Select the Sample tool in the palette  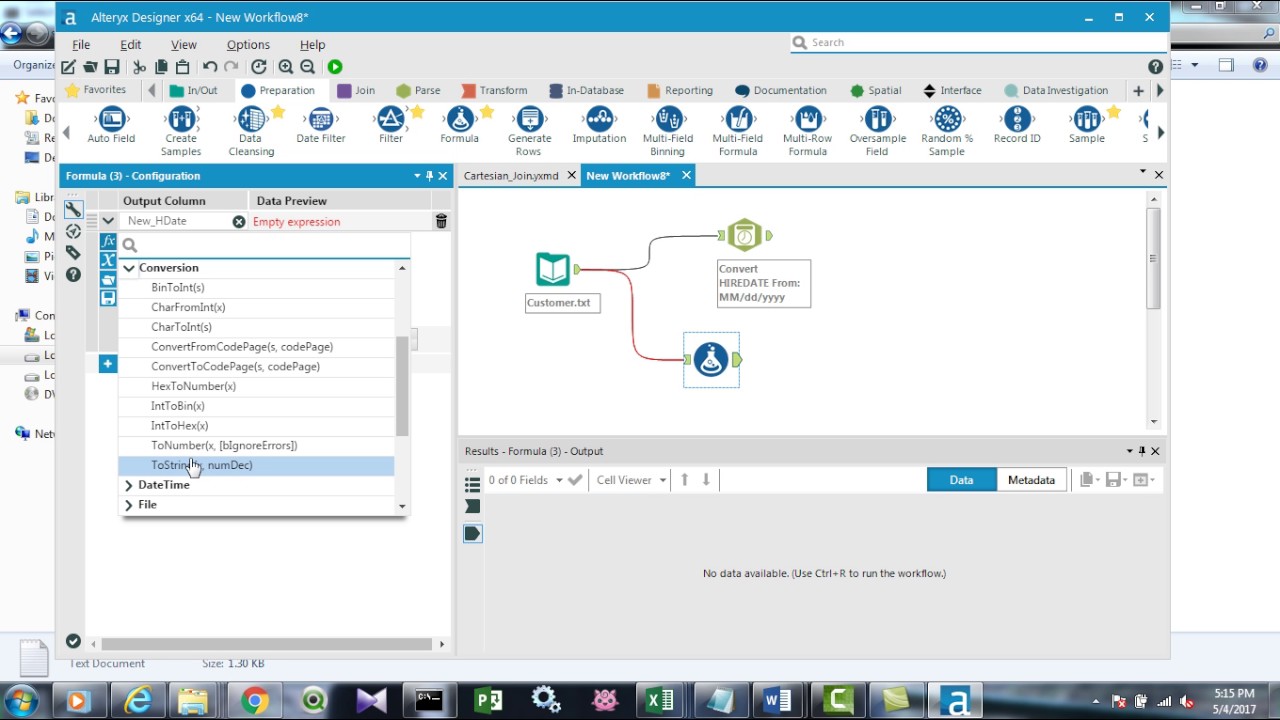click(1087, 126)
